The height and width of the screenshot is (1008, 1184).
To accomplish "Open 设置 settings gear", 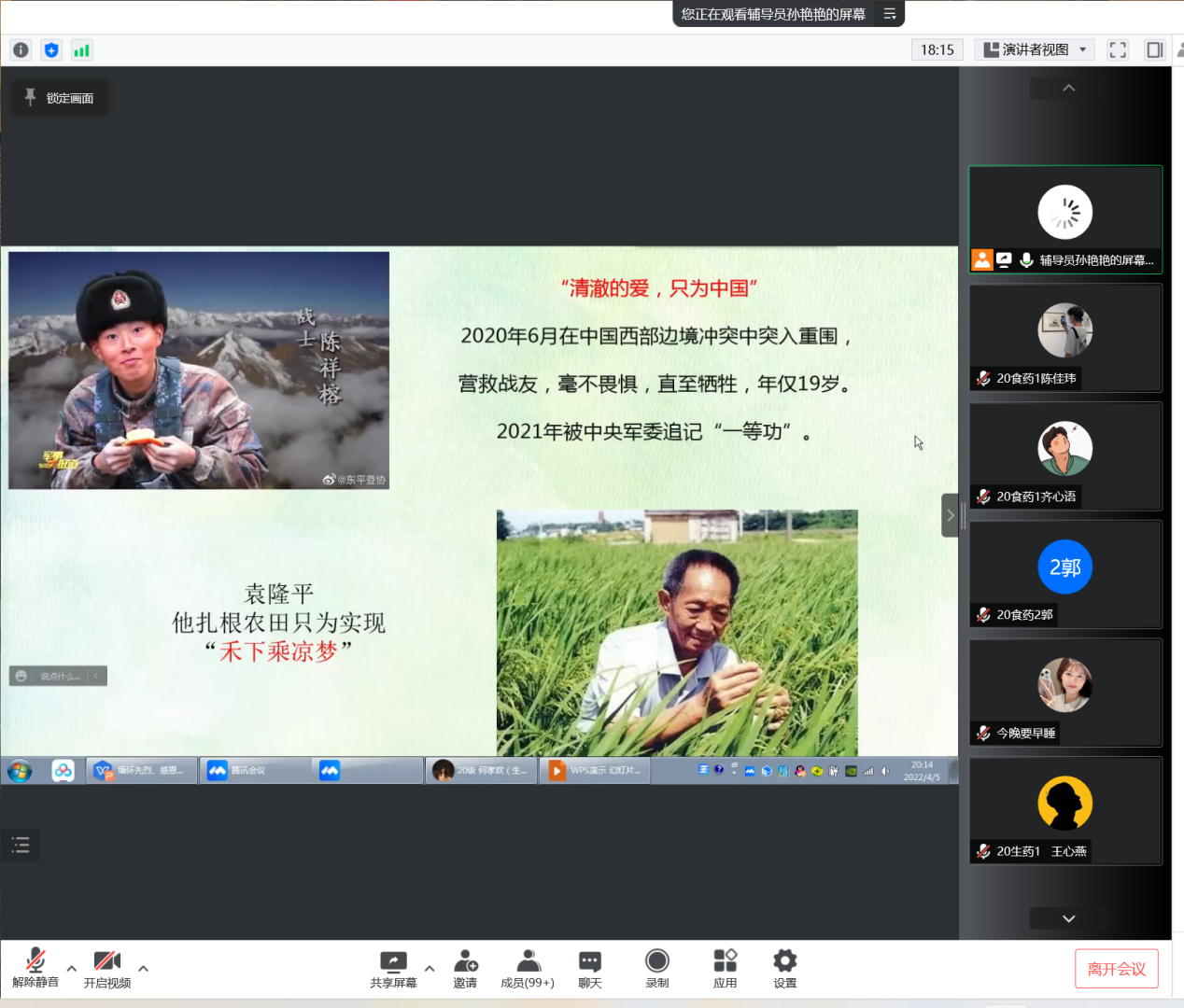I will click(x=784, y=968).
